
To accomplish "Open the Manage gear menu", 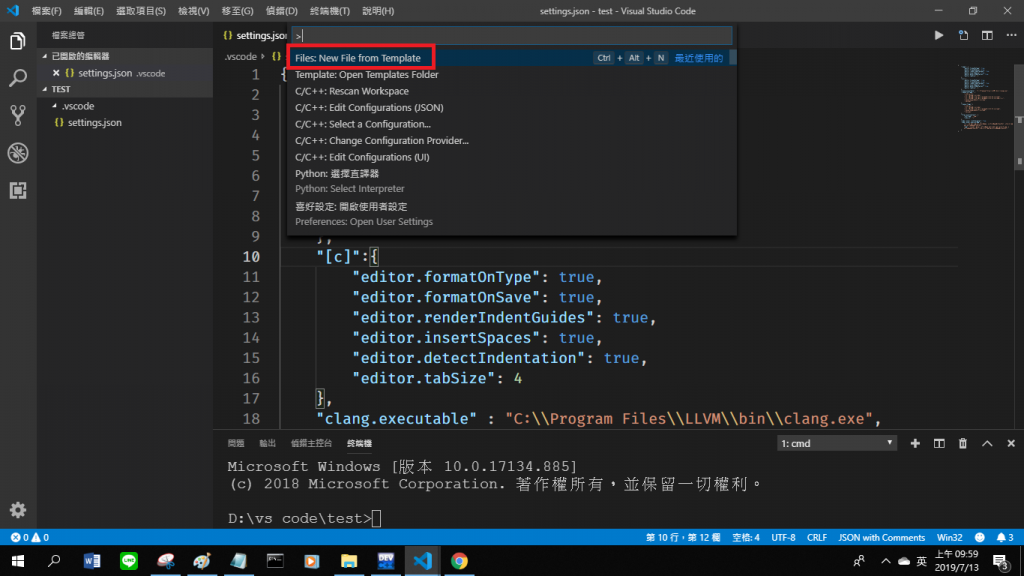I will (x=18, y=509).
